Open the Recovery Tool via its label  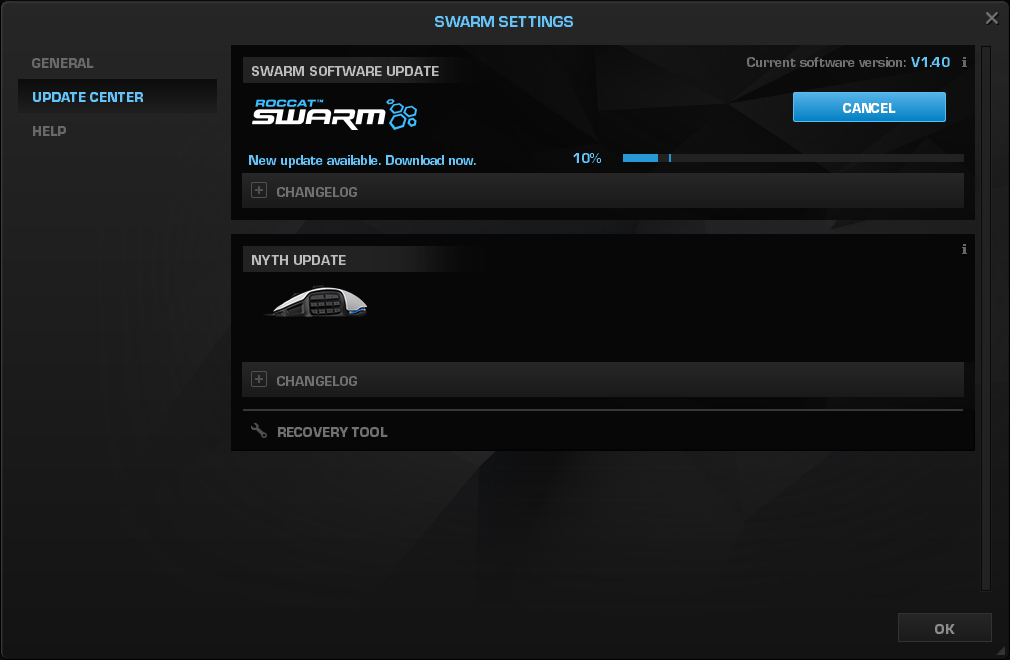point(332,432)
